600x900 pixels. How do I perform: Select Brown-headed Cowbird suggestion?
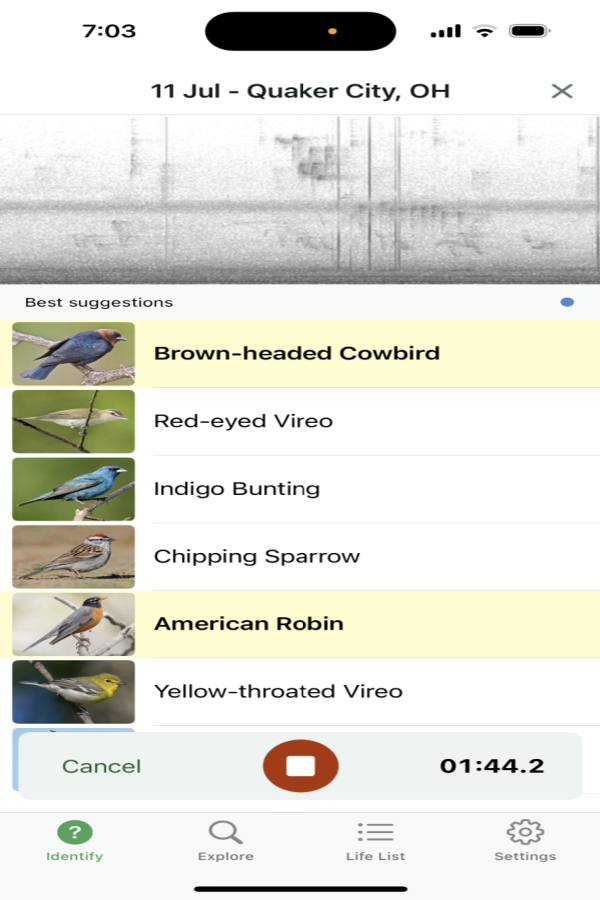tap(296, 353)
